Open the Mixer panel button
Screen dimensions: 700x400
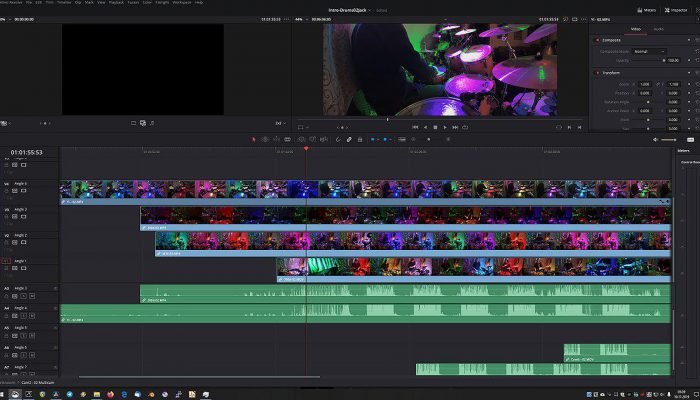(x=646, y=10)
